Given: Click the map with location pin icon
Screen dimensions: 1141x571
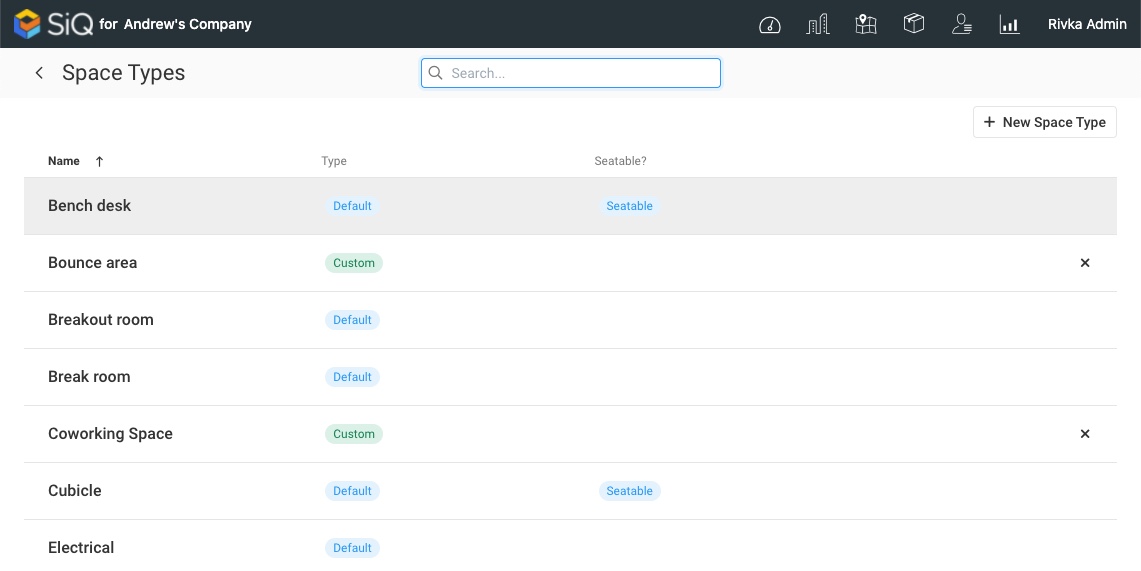Looking at the screenshot, I should tap(866, 25).
